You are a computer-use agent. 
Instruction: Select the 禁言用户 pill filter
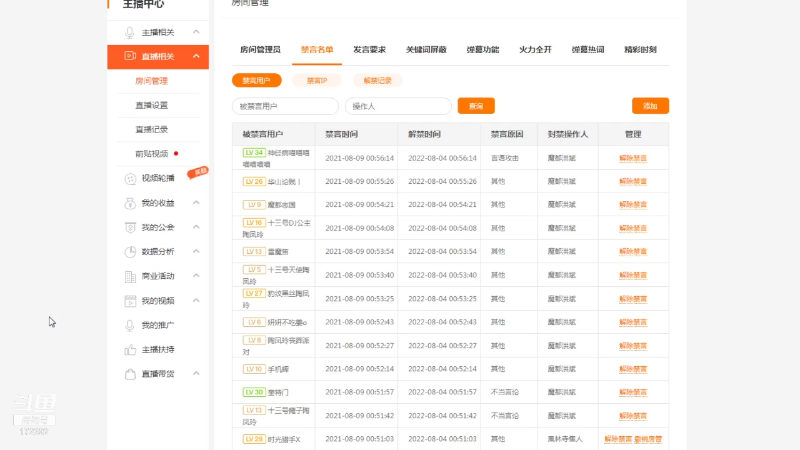point(257,81)
